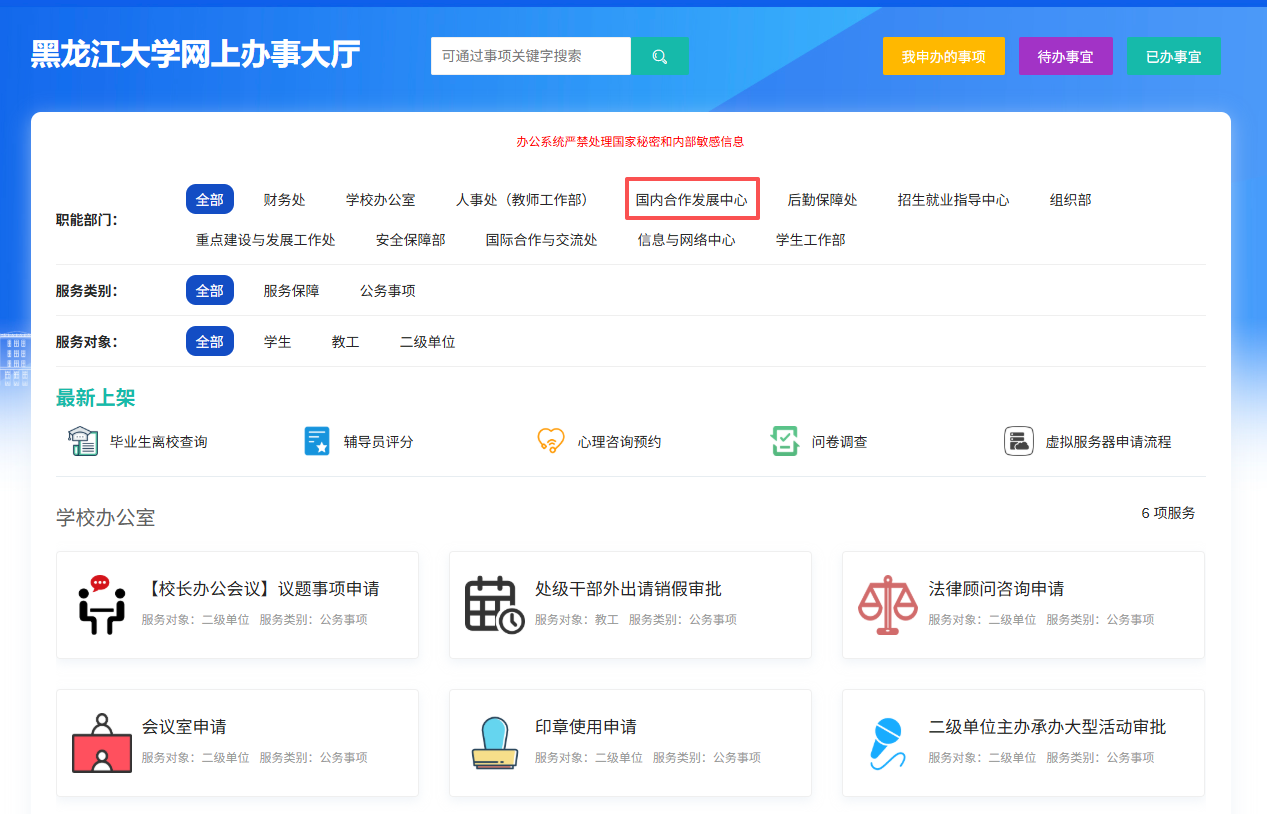The width and height of the screenshot is (1267, 814).
Task: Select 教工 under service target filter
Action: (x=345, y=342)
